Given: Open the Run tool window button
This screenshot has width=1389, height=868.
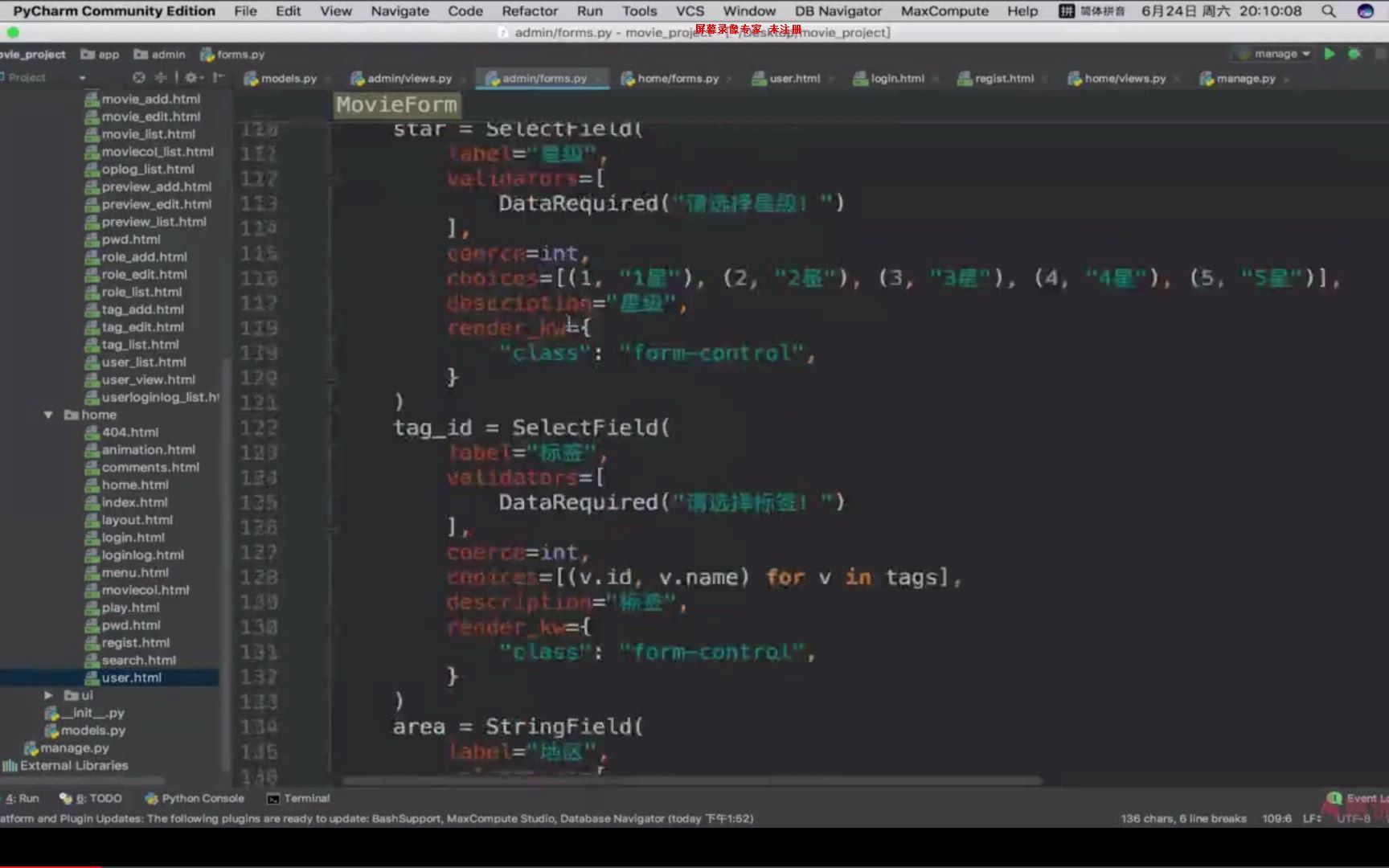Looking at the screenshot, I should pos(23,798).
